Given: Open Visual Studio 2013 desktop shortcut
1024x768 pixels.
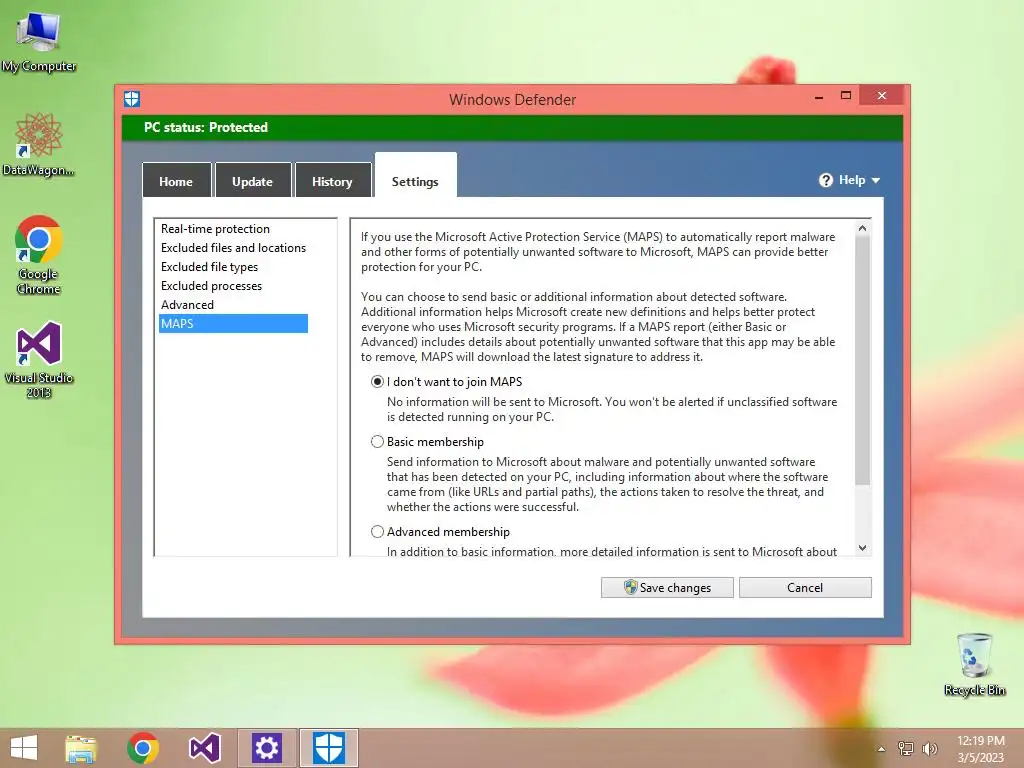Looking at the screenshot, I should click(39, 359).
